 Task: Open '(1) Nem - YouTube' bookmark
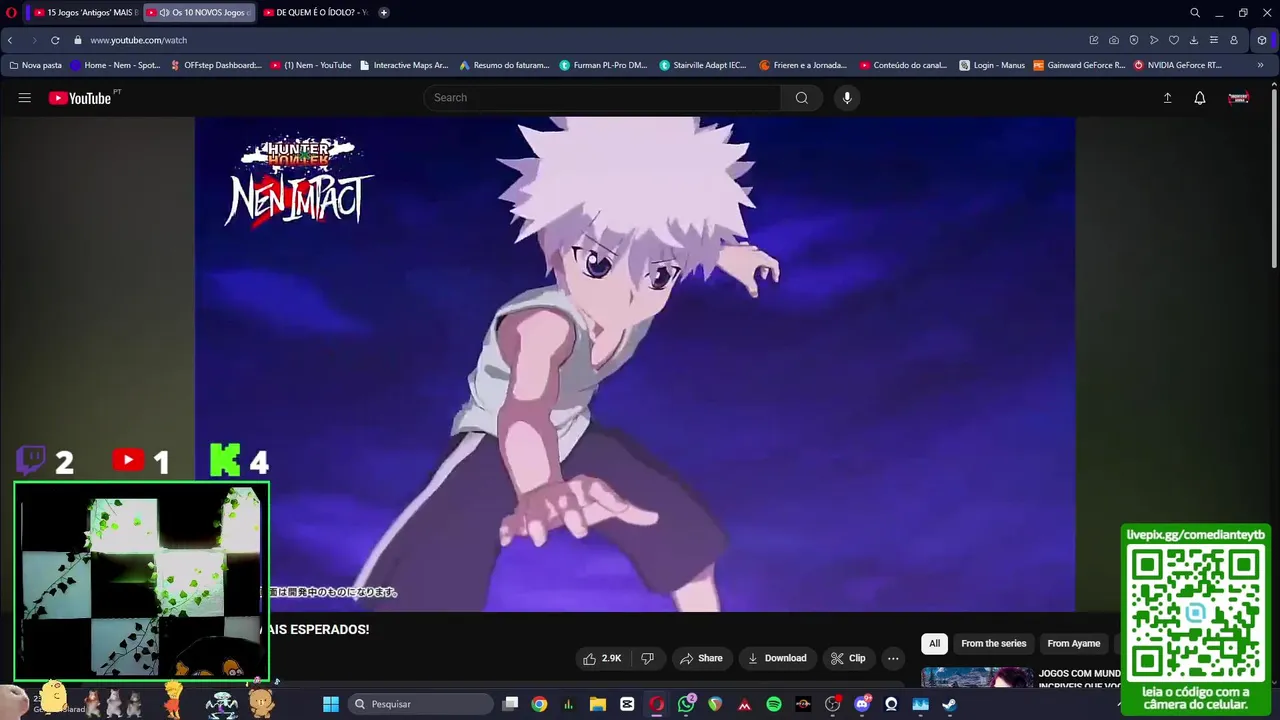click(311, 65)
